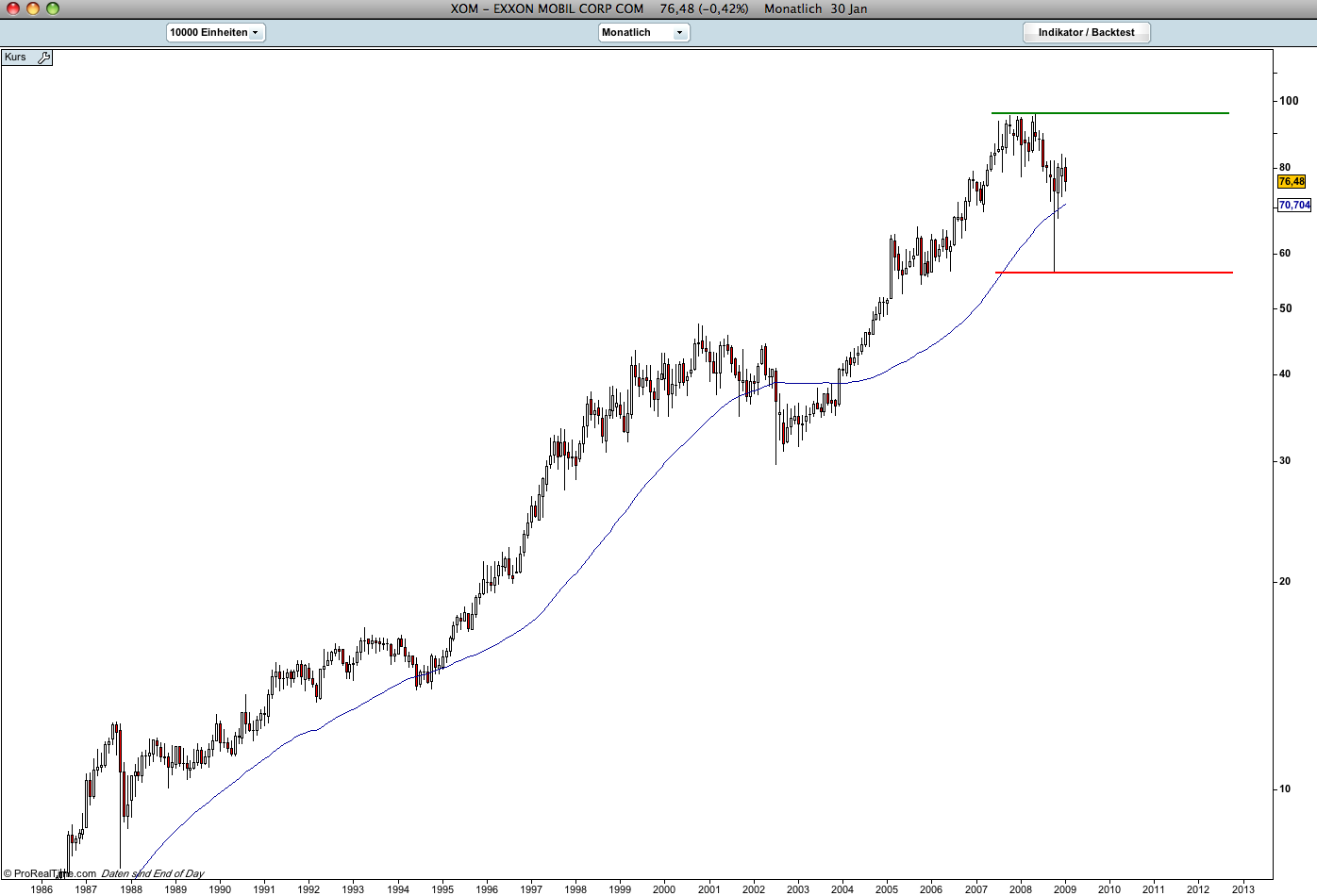Image resolution: width=1317 pixels, height=896 pixels.
Task: Click the 1998 year label on time axis
Action: pyautogui.click(x=575, y=888)
